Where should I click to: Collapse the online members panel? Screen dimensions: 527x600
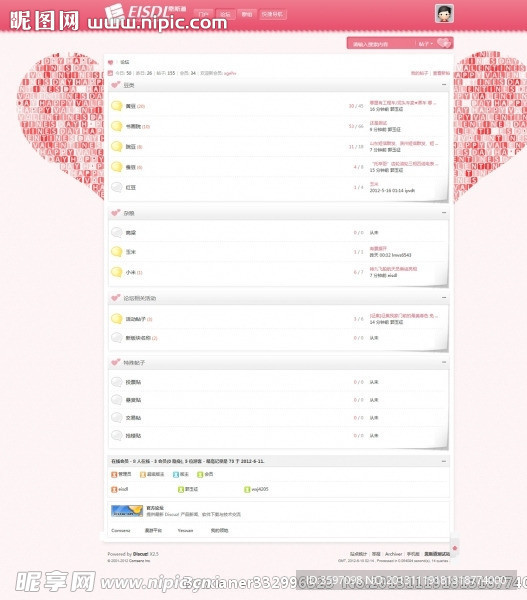[x=444, y=461]
